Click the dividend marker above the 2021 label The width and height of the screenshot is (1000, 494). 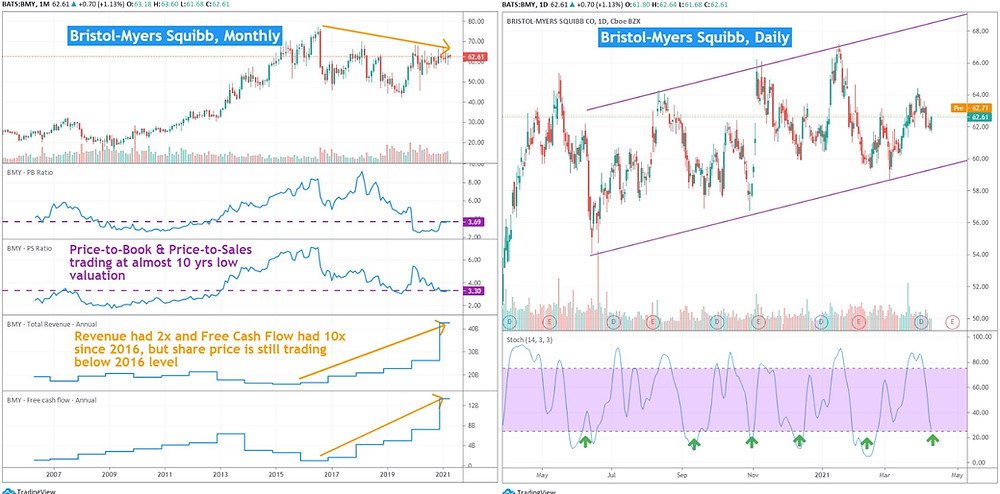(821, 321)
